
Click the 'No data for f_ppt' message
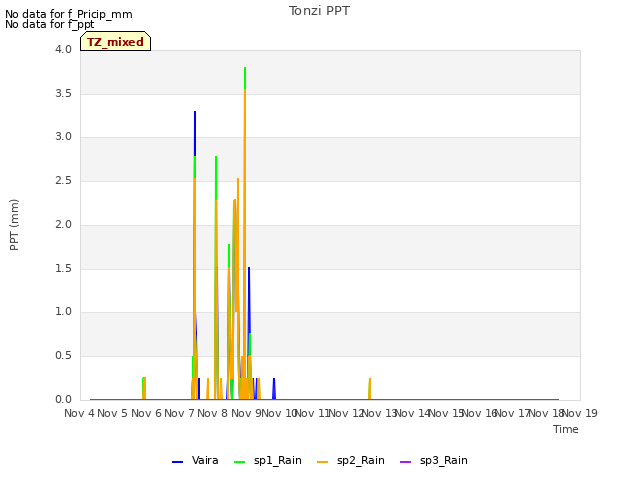(49, 24)
